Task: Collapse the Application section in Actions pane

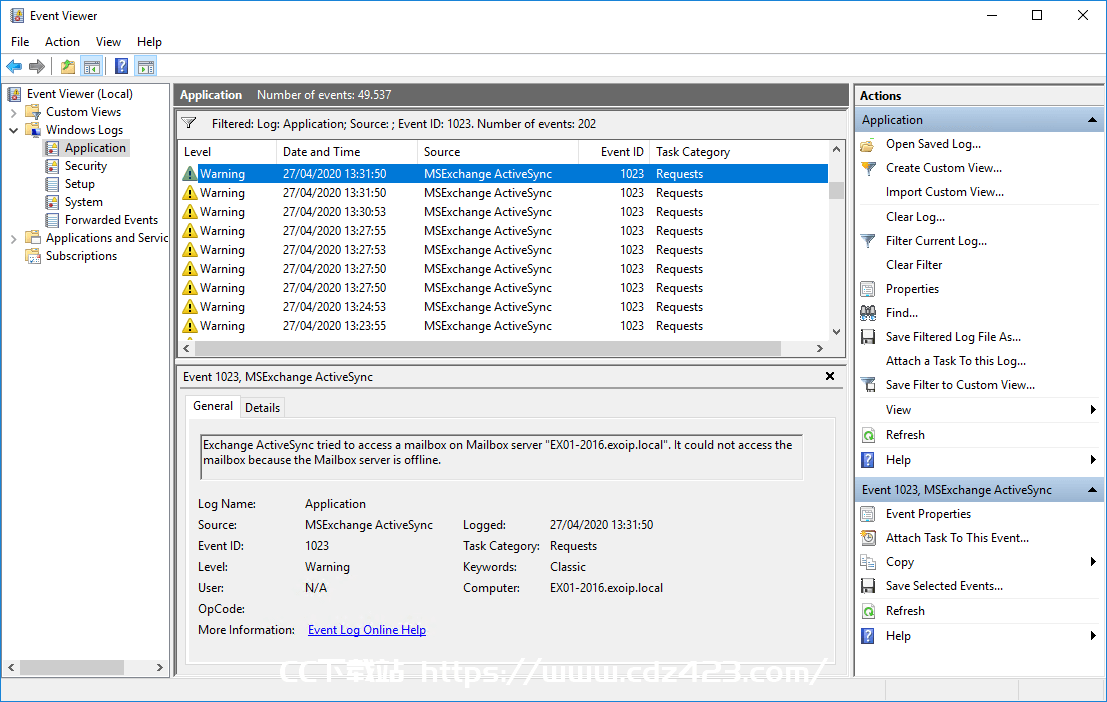Action: (1092, 120)
